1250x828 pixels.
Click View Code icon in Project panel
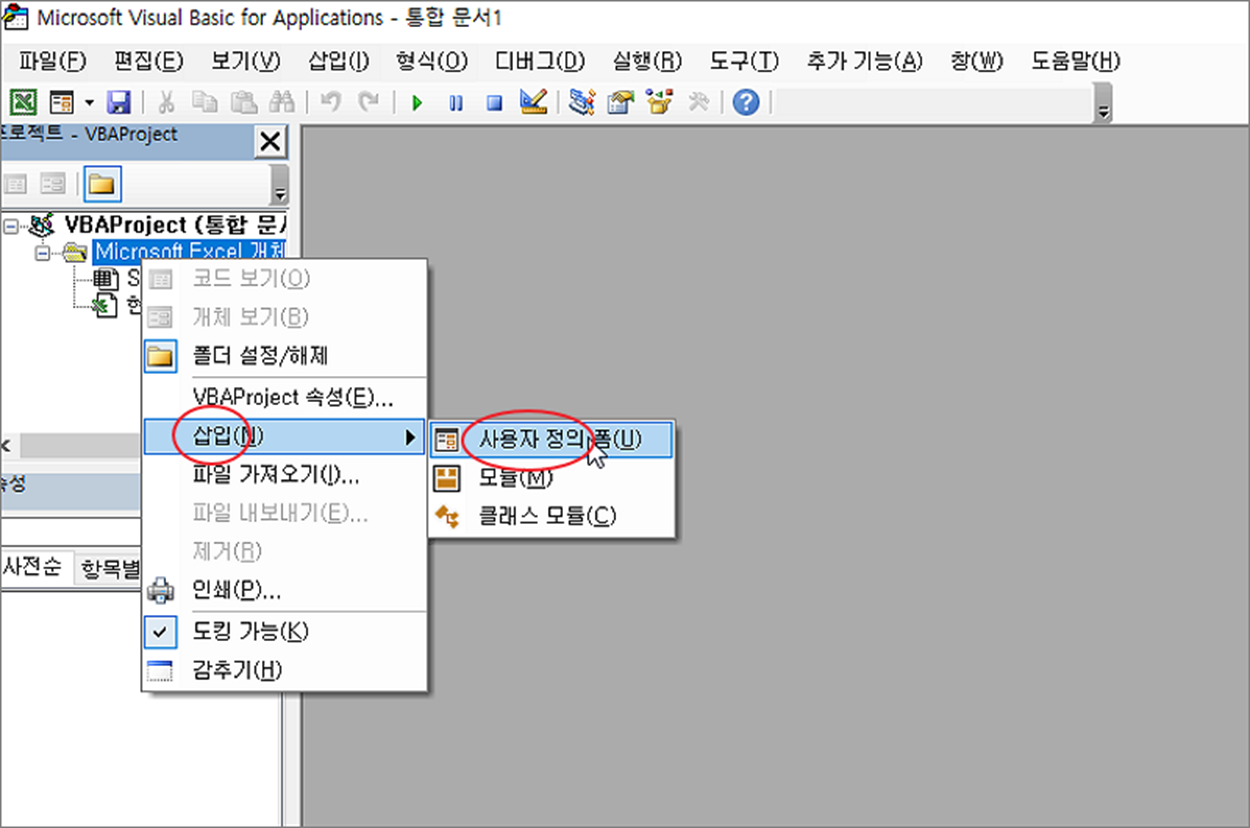pyautogui.click(x=16, y=184)
